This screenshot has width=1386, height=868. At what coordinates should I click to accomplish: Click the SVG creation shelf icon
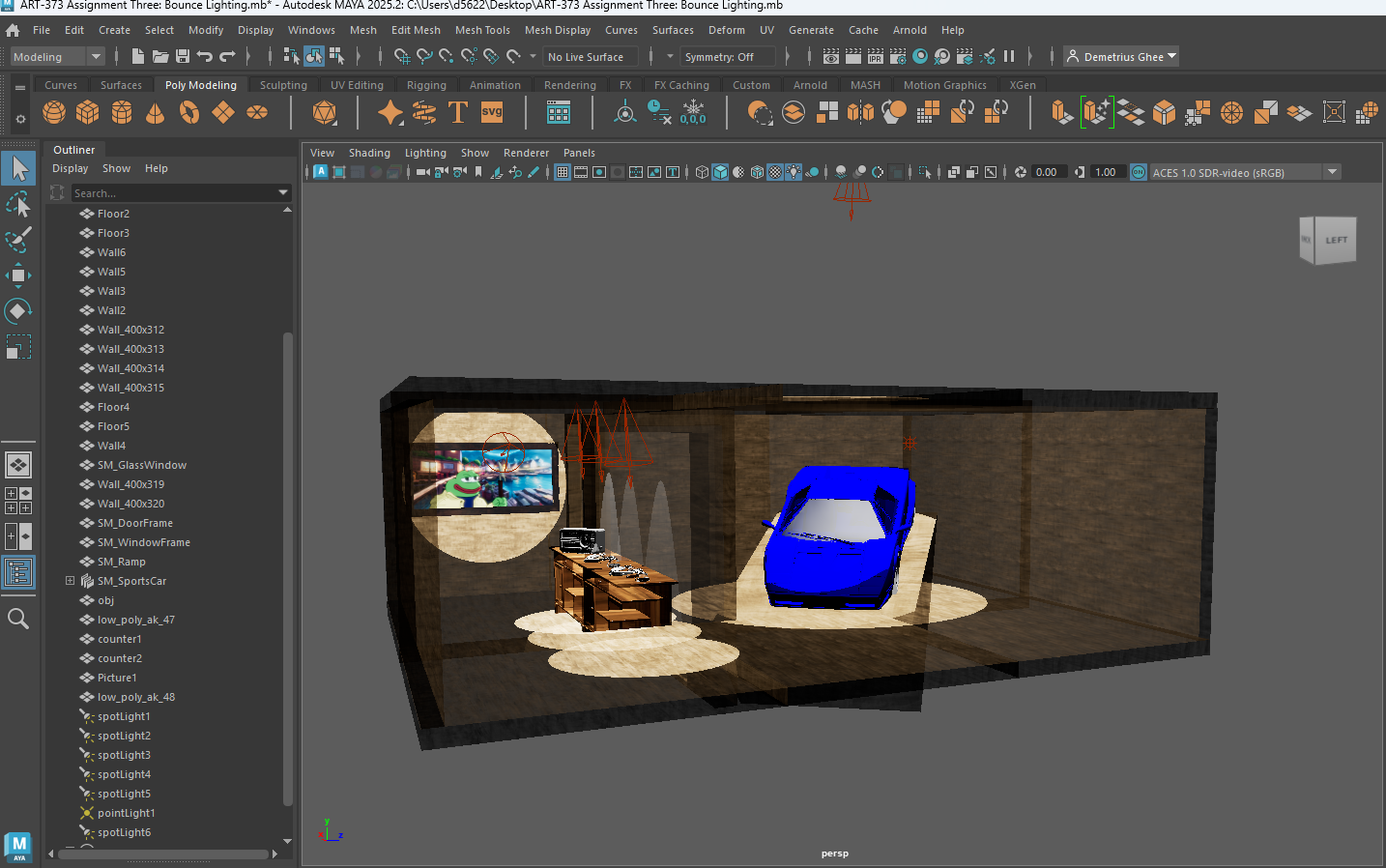[x=491, y=112]
